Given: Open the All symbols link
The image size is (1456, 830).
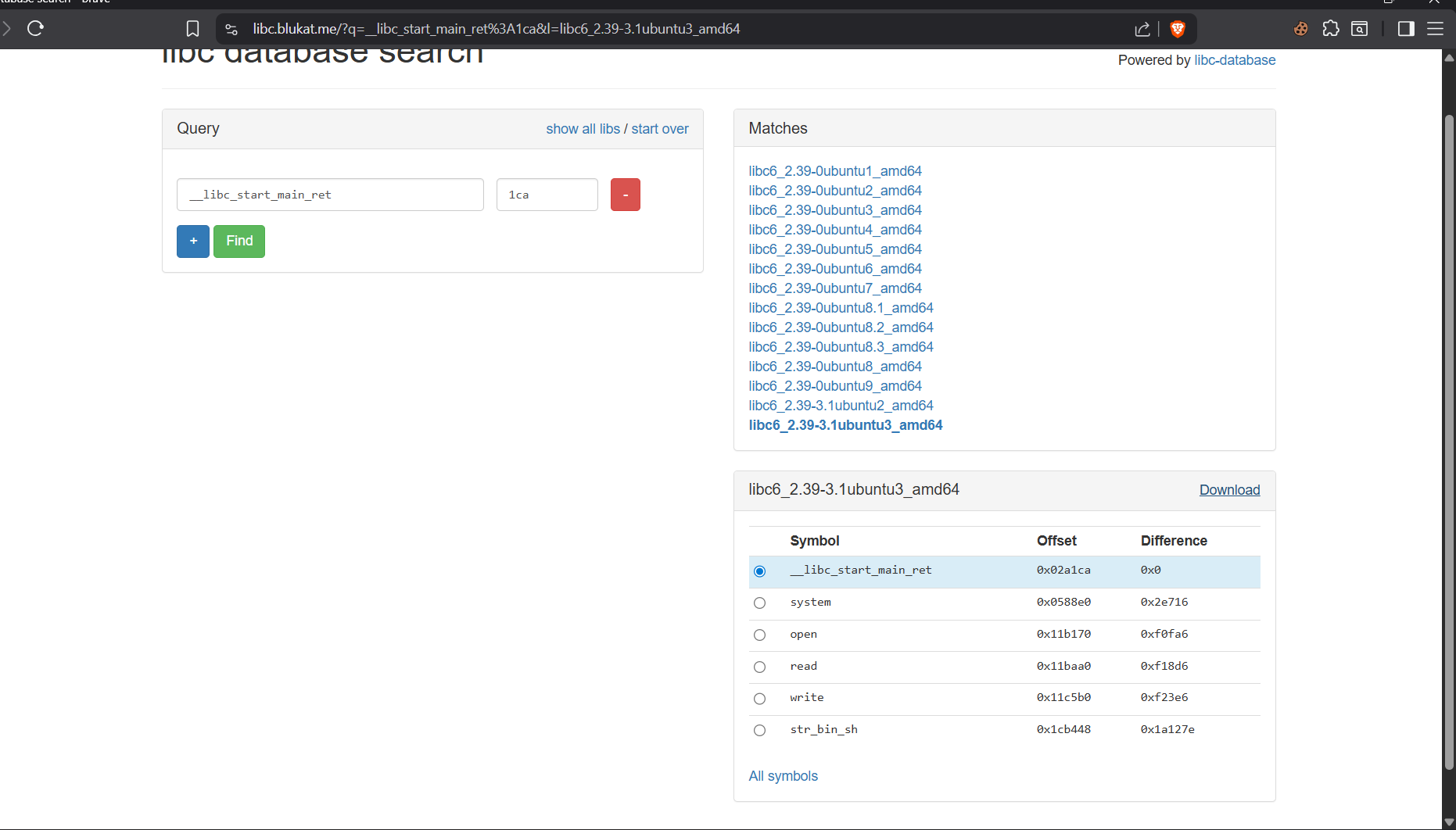Looking at the screenshot, I should (x=783, y=776).
